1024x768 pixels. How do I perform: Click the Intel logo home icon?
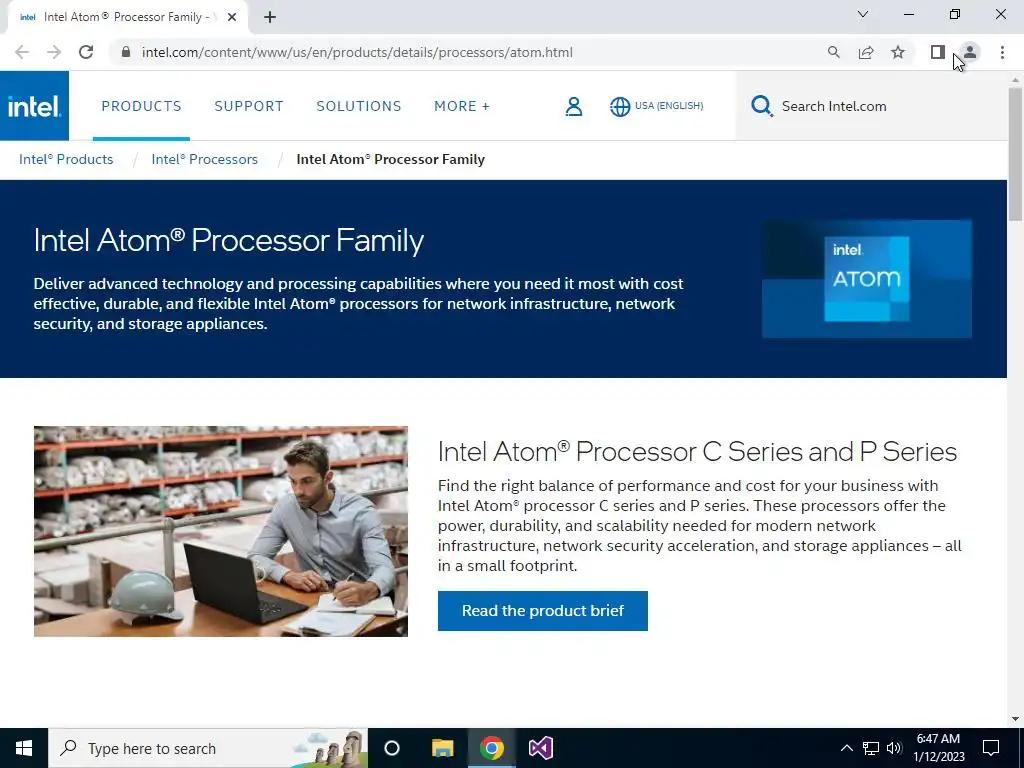[x=34, y=106]
